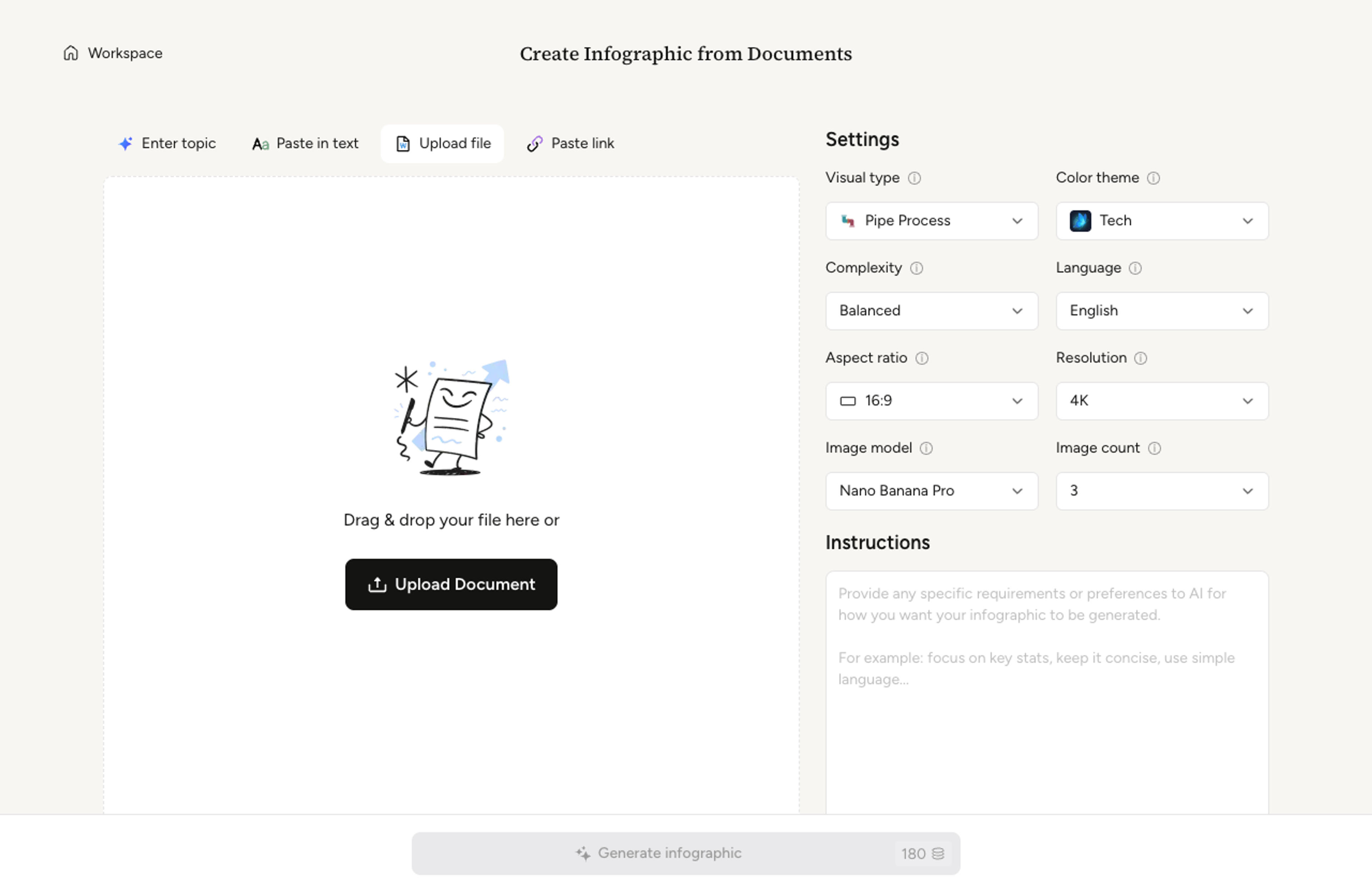Click the sparkle icon in Generate infographic

[583, 853]
